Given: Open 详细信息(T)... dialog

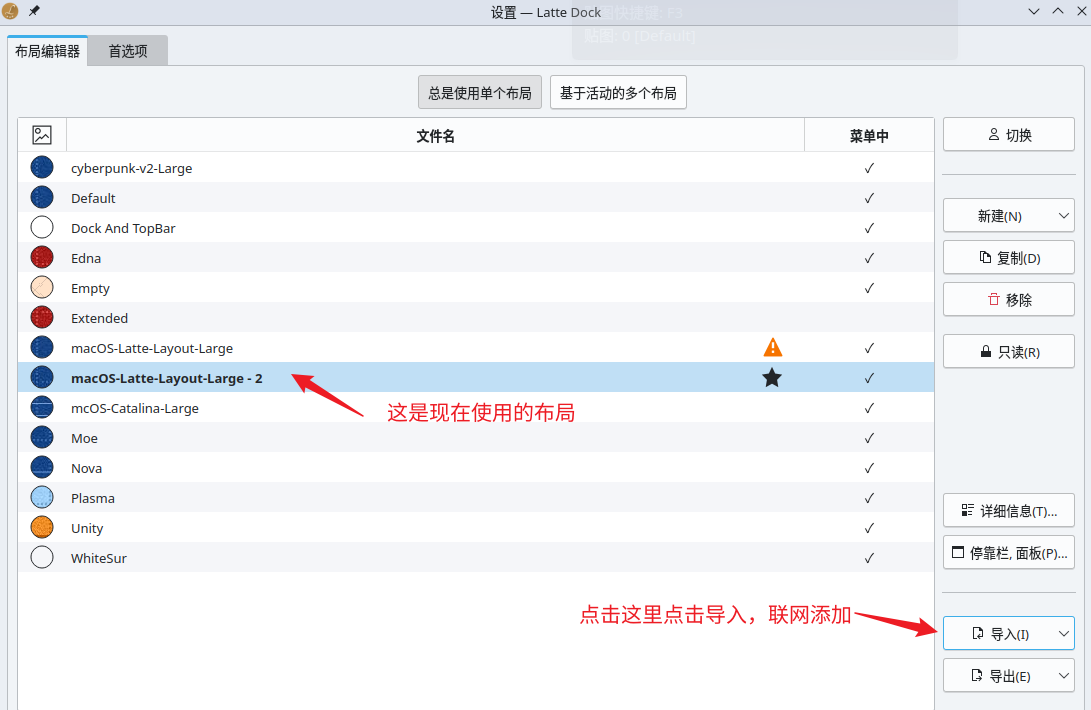Looking at the screenshot, I should 1009,511.
